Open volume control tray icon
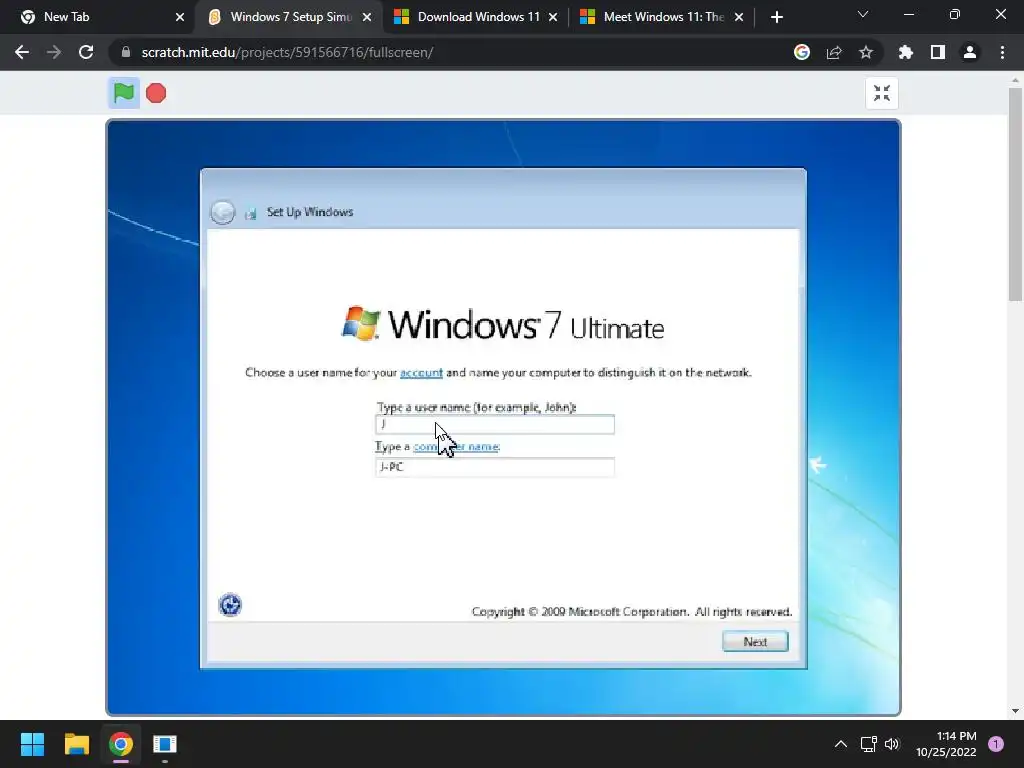 [892, 744]
